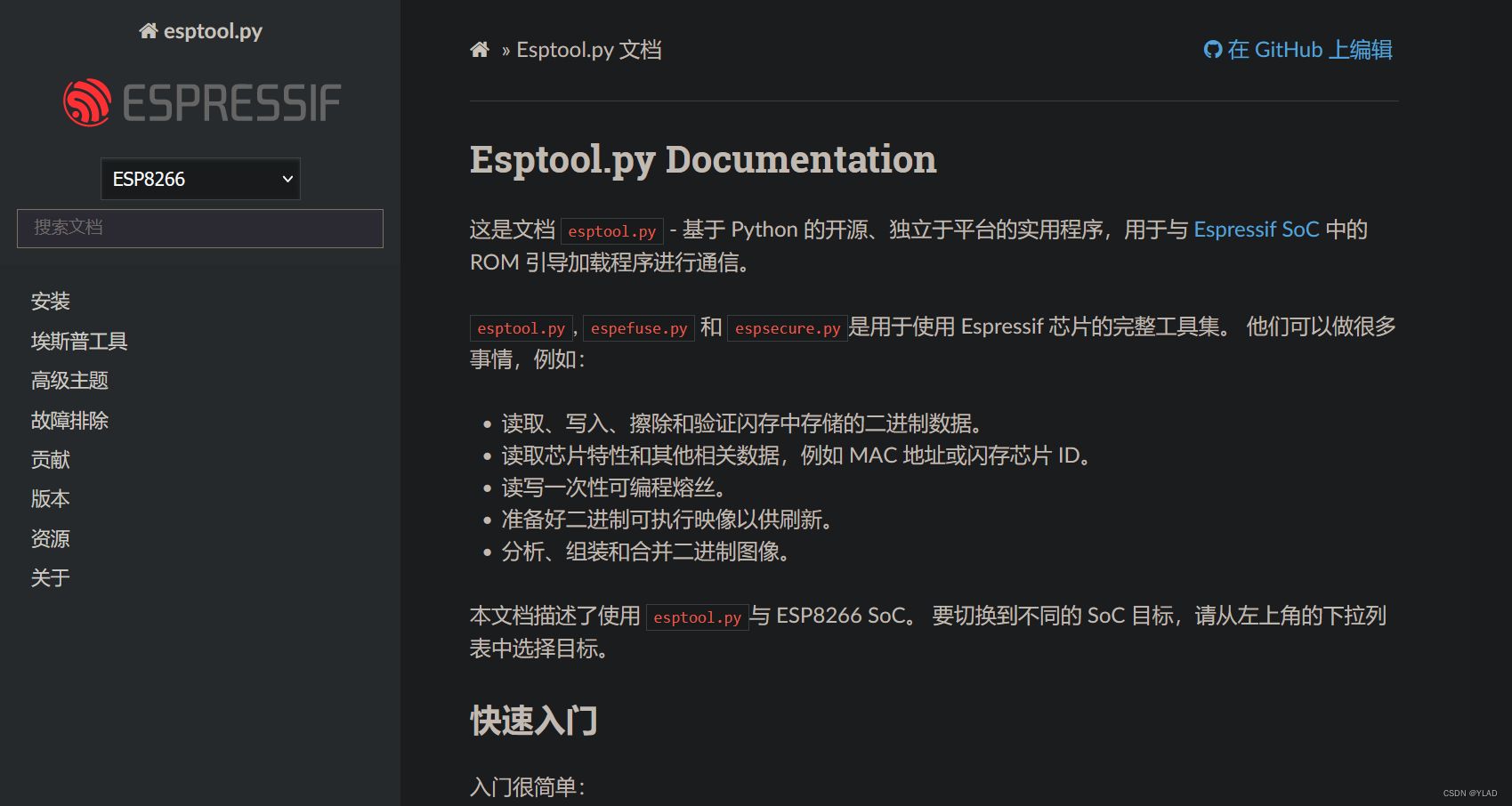Open the 资源 sidebar page
The image size is (1512, 806).
[x=51, y=539]
